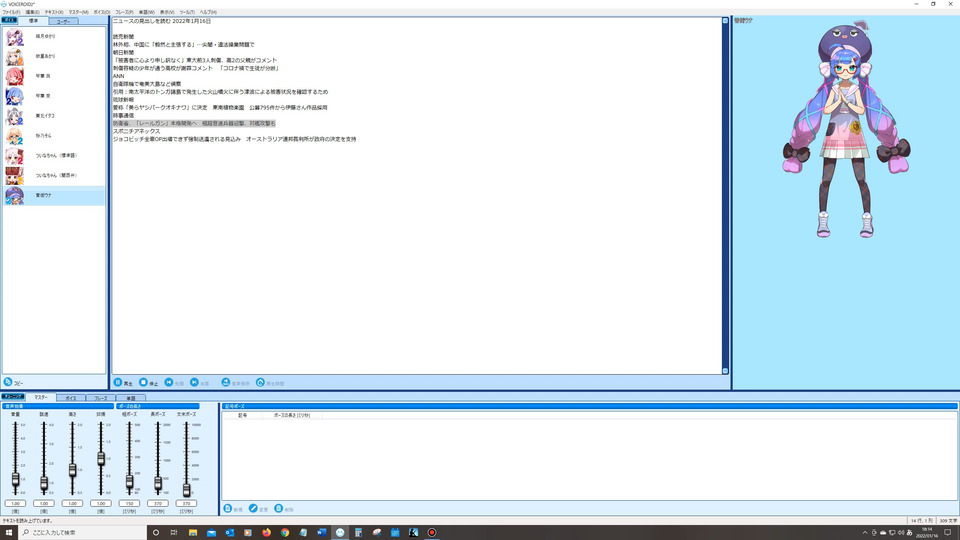The width and height of the screenshot is (960, 540).
Task: Open the ファイル(F) menu
Action: click(x=11, y=12)
